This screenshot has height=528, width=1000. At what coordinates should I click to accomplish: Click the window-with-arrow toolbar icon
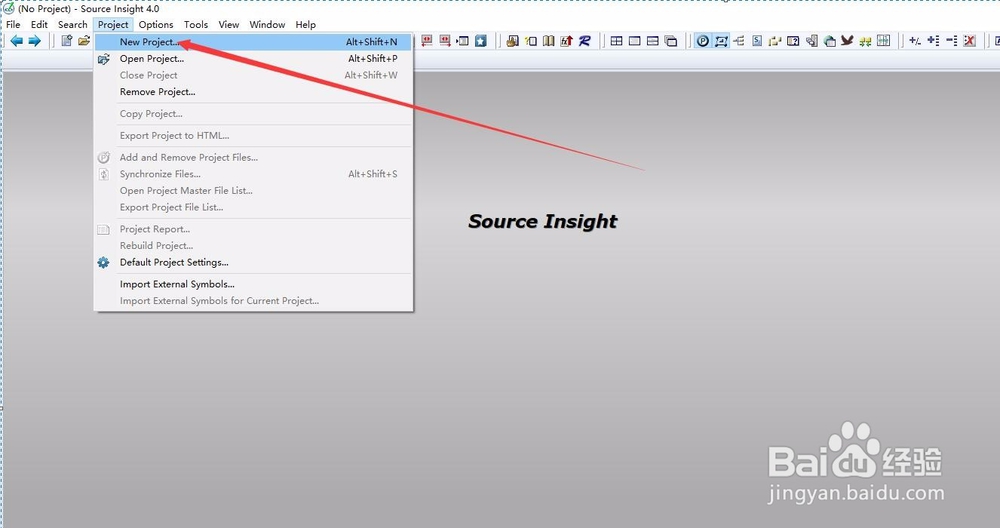pos(463,41)
